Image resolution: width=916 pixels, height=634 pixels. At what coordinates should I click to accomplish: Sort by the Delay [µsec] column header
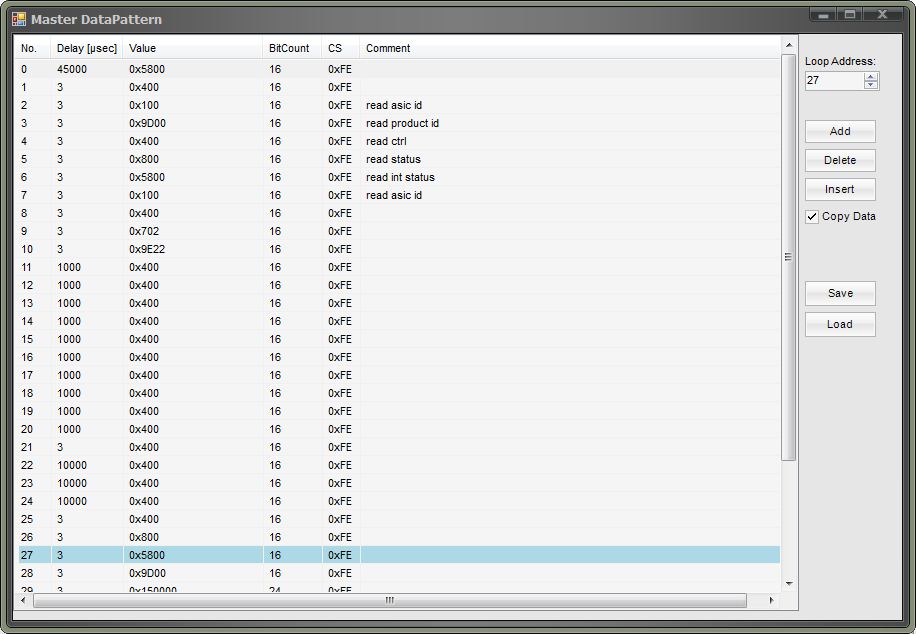pos(86,48)
